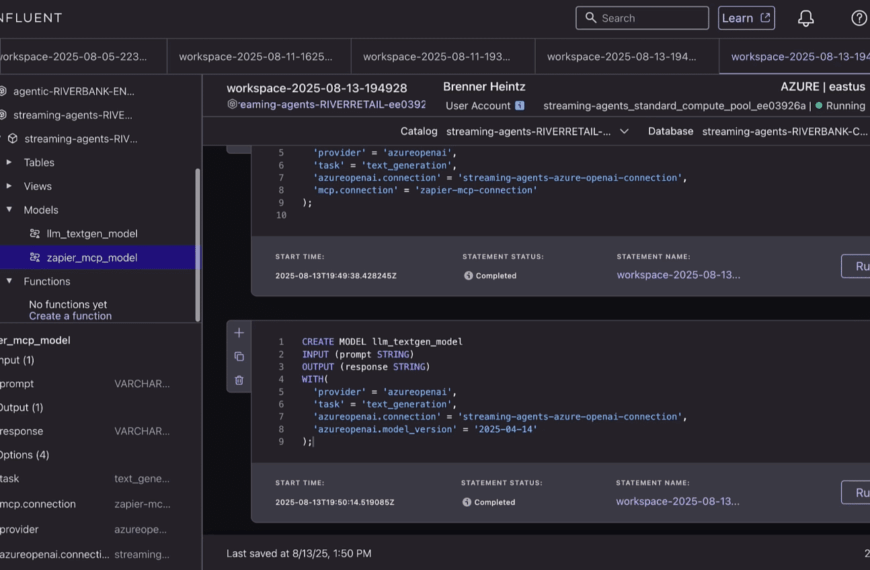Click the Search input field
This screenshot has height=570, width=870.
(642, 18)
